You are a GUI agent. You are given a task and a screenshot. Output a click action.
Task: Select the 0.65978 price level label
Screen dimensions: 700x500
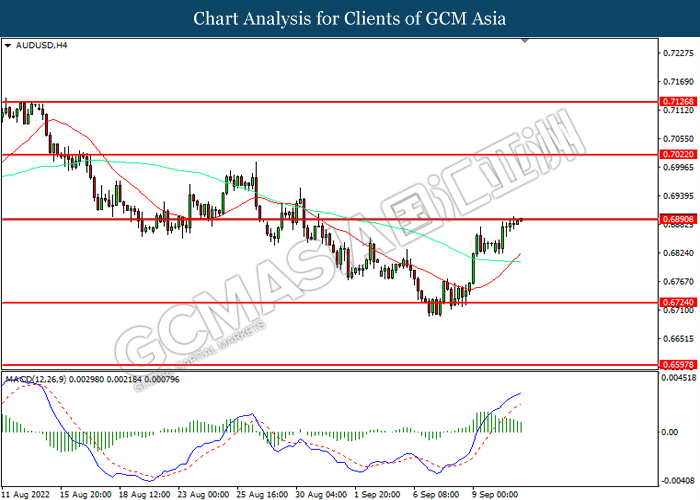(x=678, y=365)
